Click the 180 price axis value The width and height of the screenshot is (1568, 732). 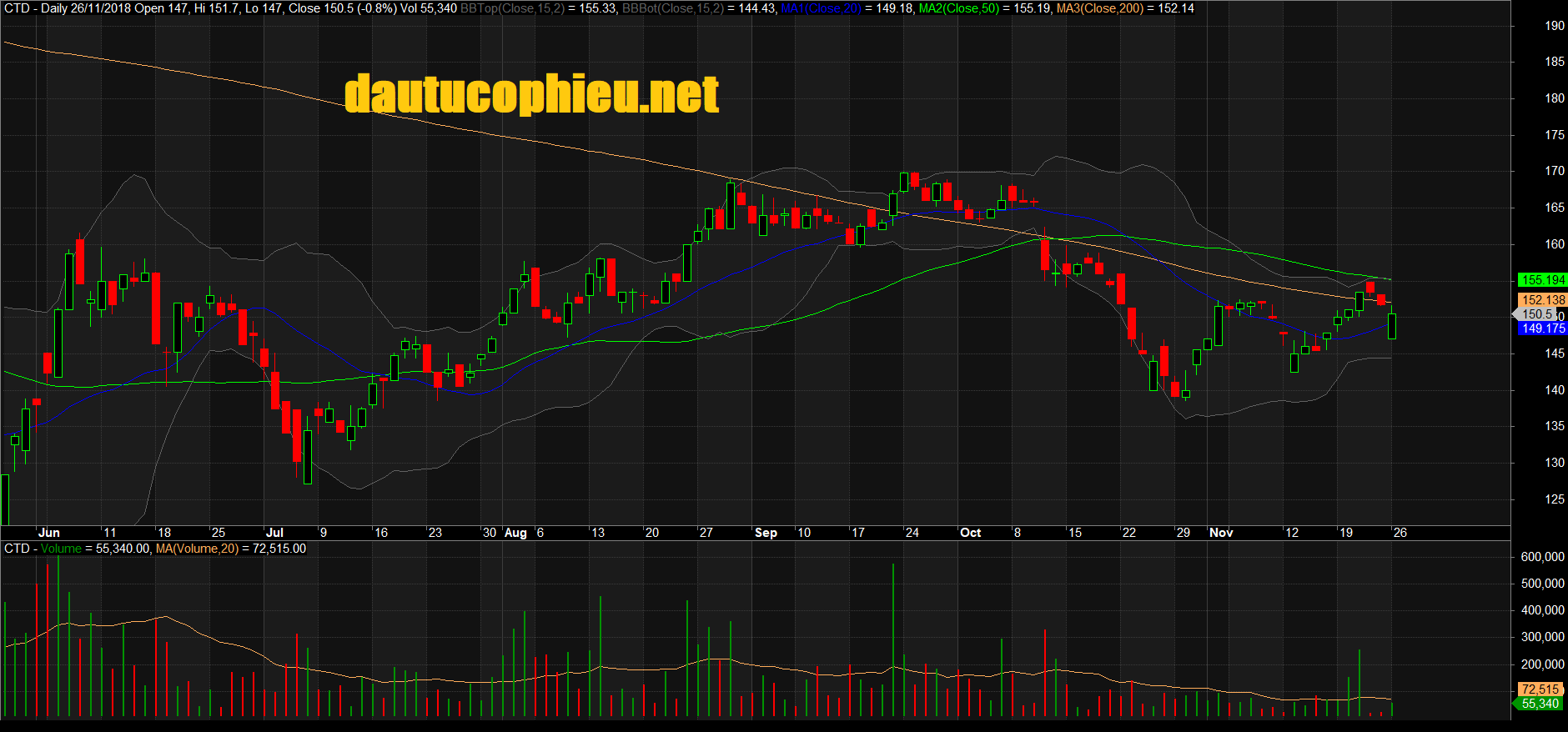(1555, 98)
